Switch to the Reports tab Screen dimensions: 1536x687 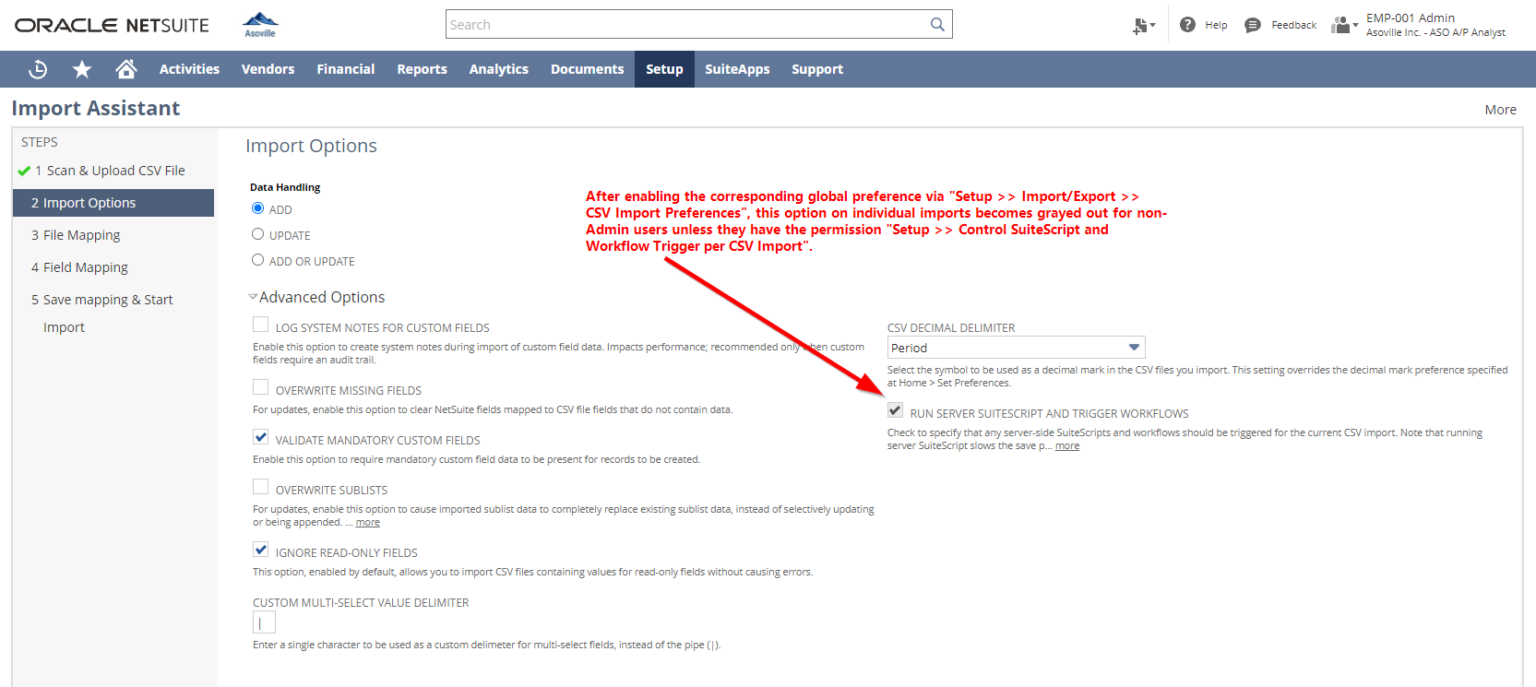421,68
